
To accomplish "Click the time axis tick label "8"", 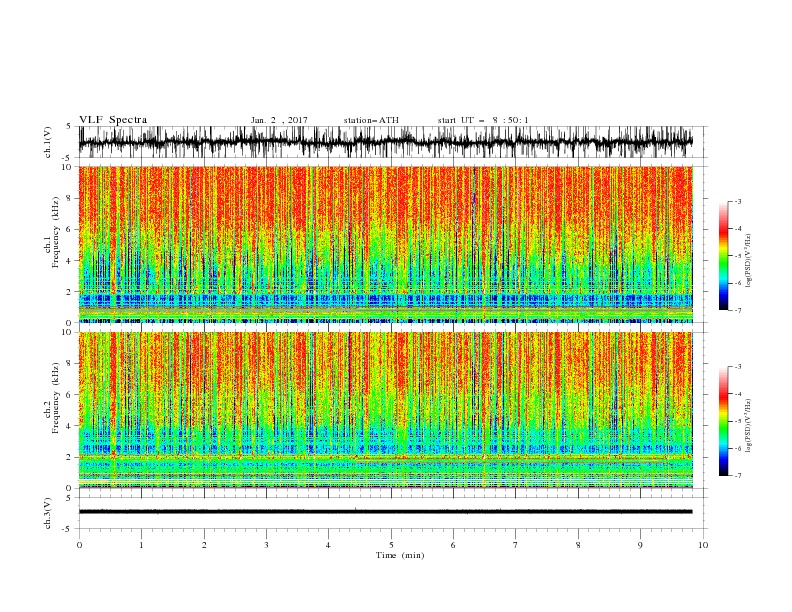I will tap(578, 545).
